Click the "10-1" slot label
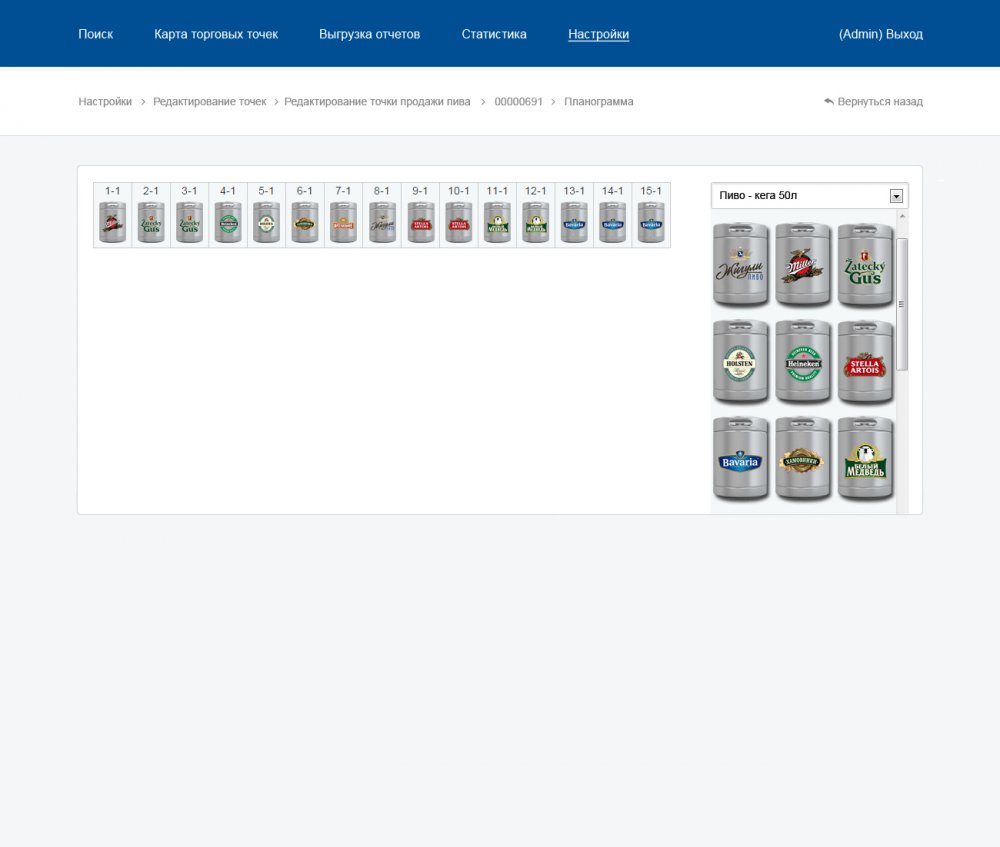The image size is (1000, 847). point(459,191)
